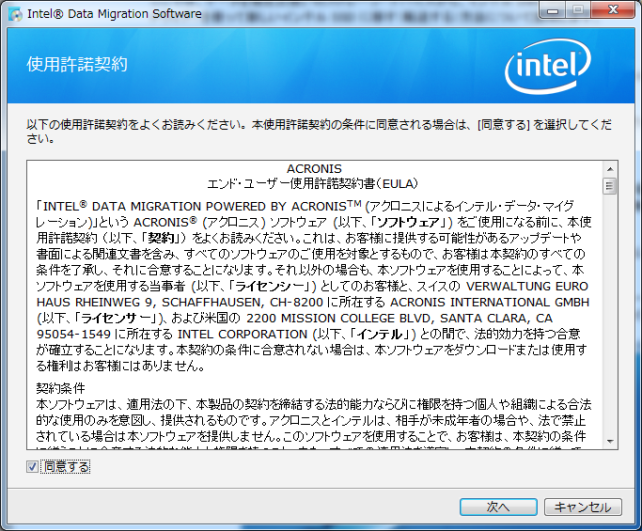Click the Intel logo in the header
Viewport: 642px width, 531px height.
(x=553, y=70)
